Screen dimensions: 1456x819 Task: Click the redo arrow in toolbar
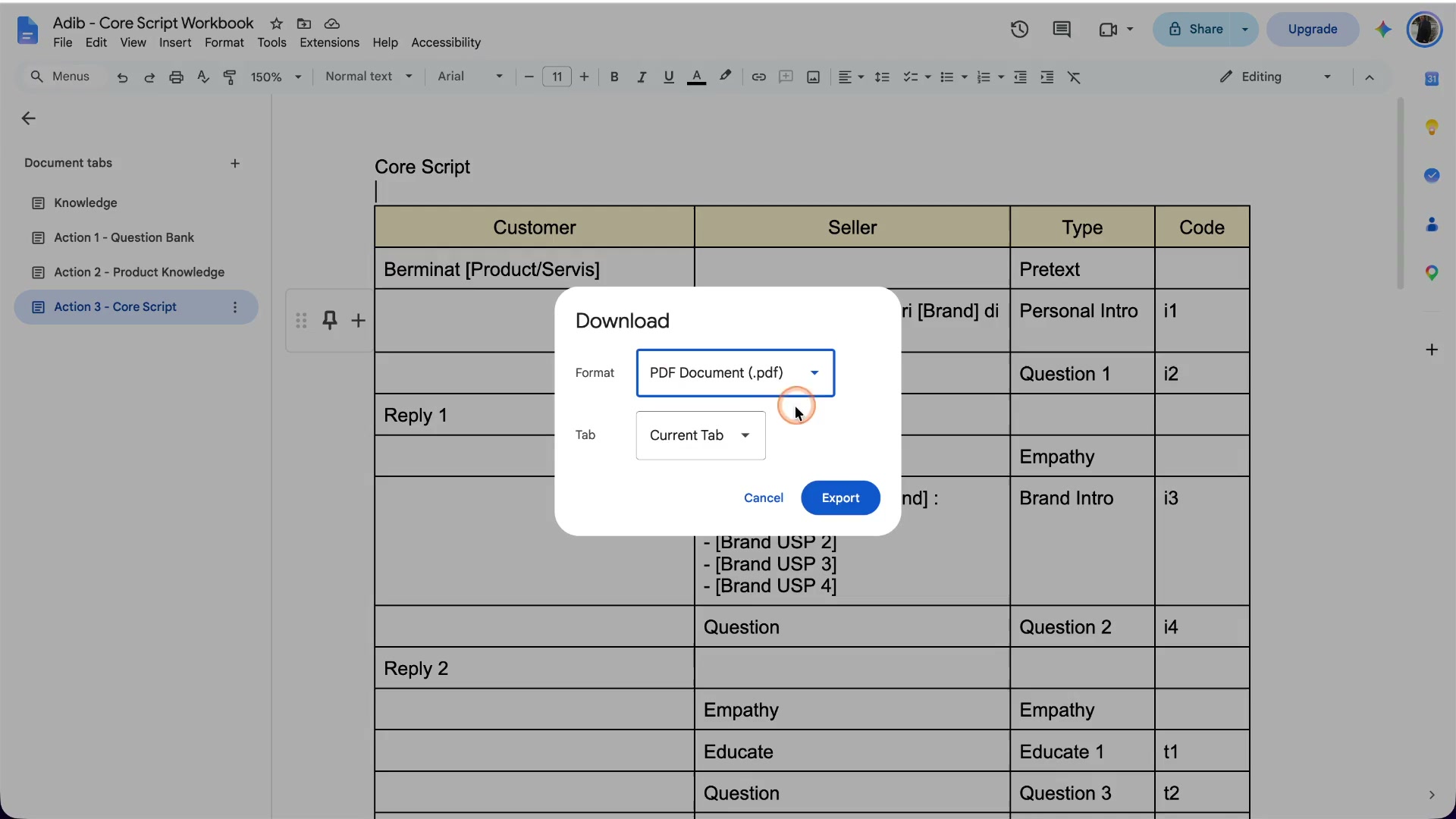tap(149, 77)
